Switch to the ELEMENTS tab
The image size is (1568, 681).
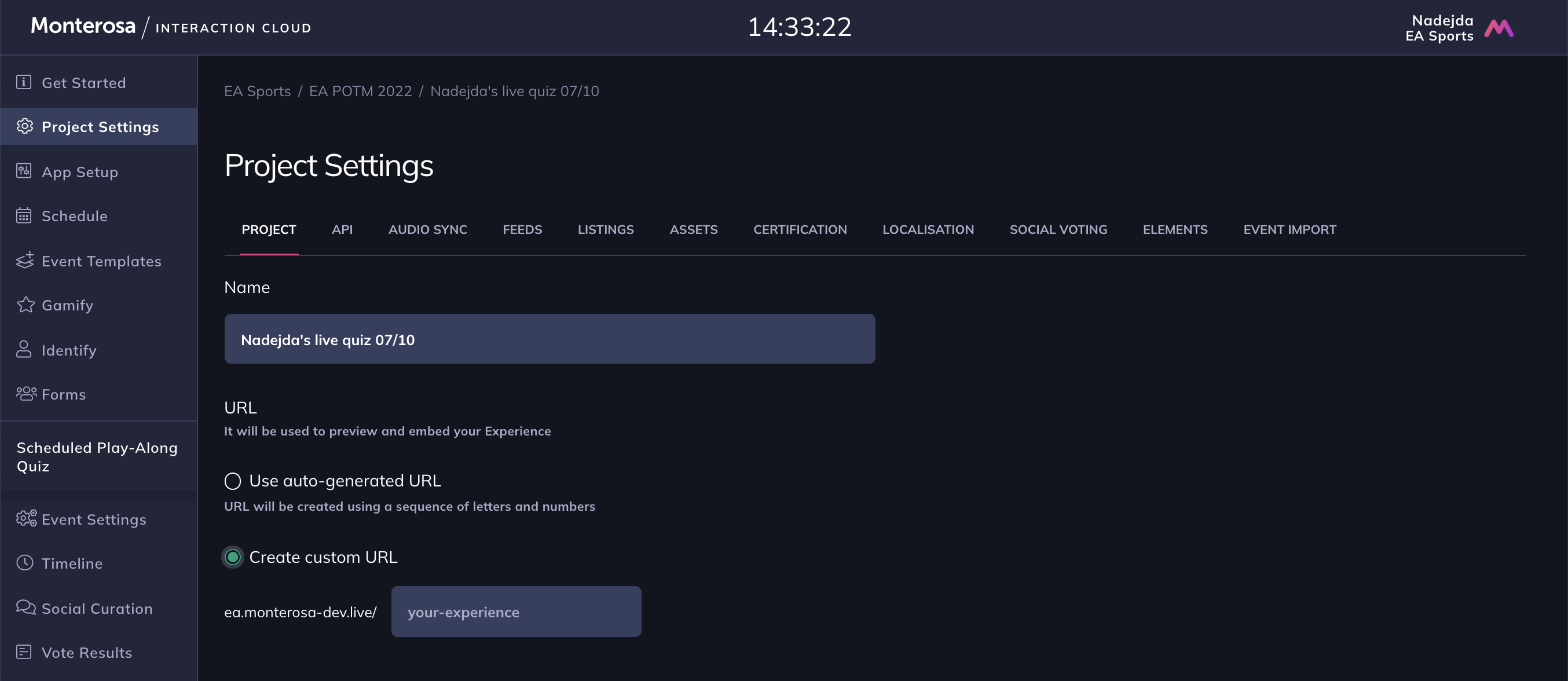pos(1175,229)
